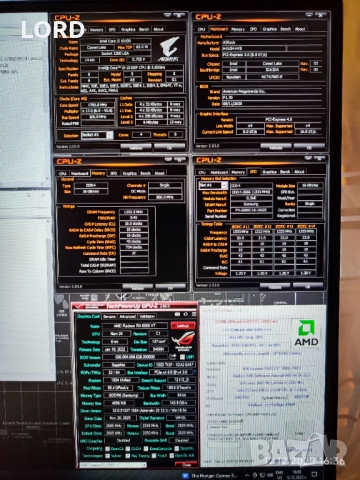
Task: Click the Driver Version field in GPU-Z
Action: coord(149,411)
